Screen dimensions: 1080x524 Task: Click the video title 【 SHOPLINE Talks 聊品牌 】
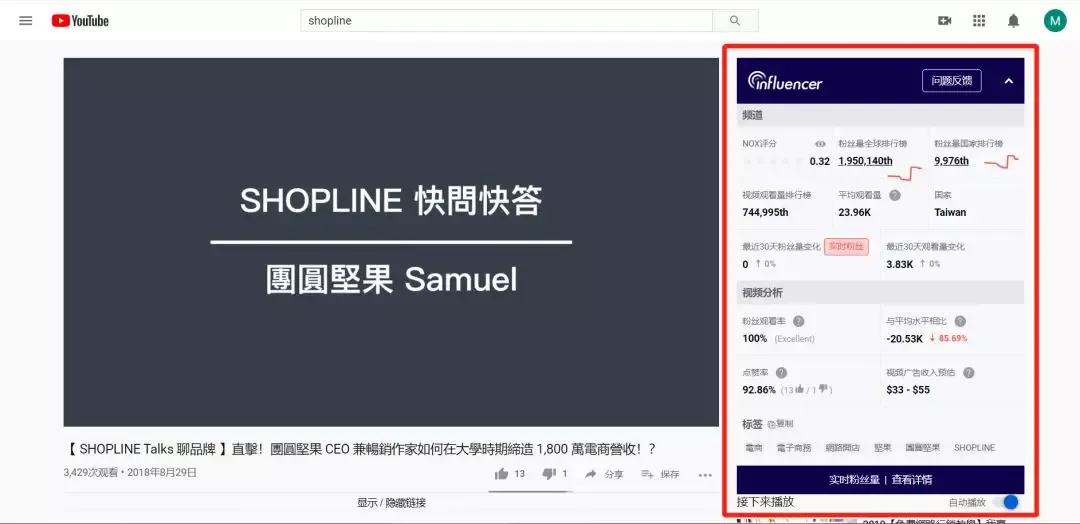pyautogui.click(x=362, y=450)
